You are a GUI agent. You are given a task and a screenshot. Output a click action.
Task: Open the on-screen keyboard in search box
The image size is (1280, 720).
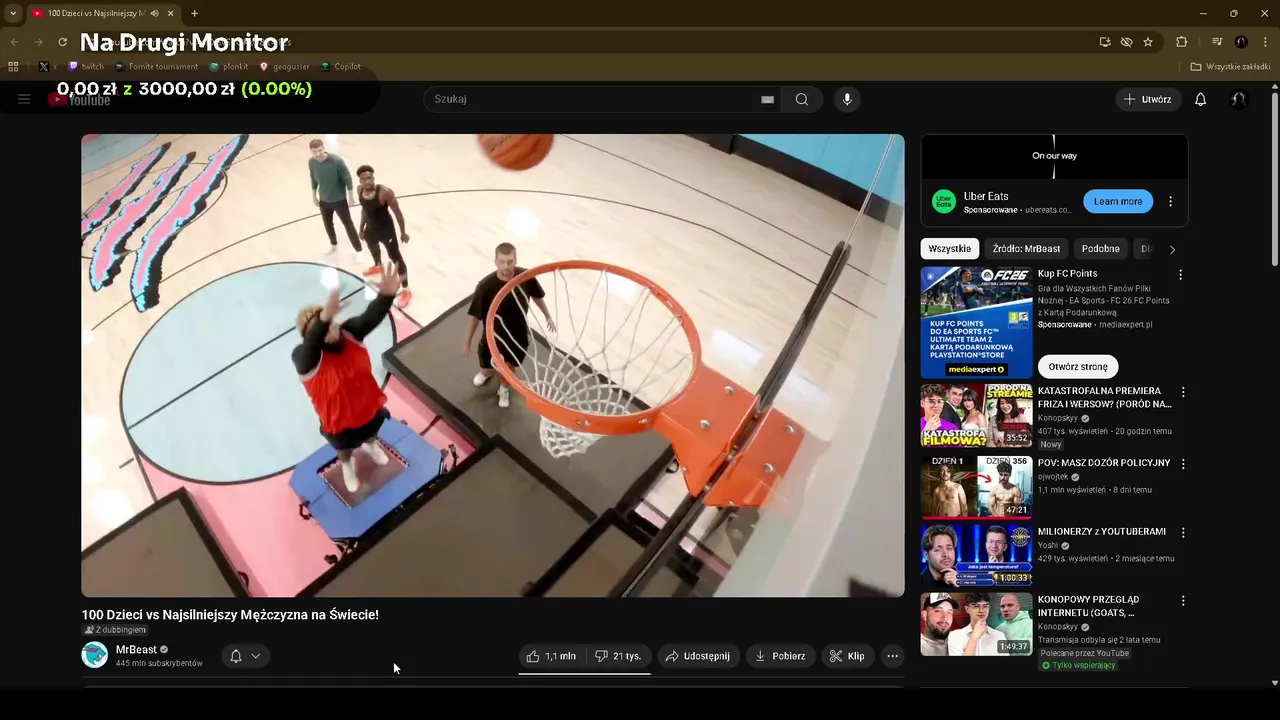[x=767, y=99]
